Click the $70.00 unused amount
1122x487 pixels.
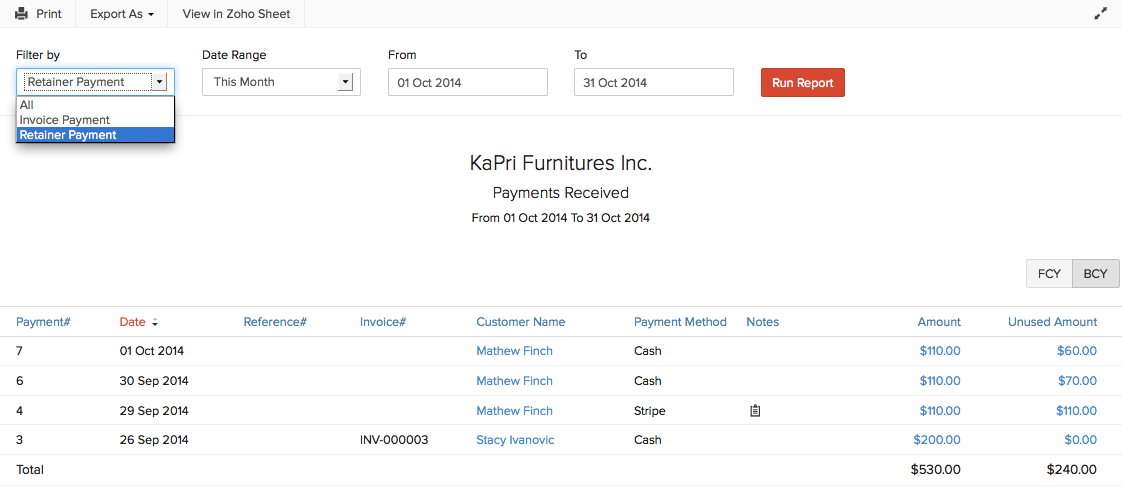(1076, 381)
